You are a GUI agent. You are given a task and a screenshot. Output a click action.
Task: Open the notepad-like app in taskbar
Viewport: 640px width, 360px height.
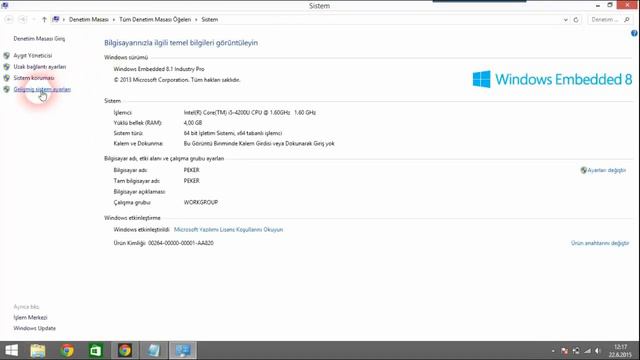[x=154, y=351]
